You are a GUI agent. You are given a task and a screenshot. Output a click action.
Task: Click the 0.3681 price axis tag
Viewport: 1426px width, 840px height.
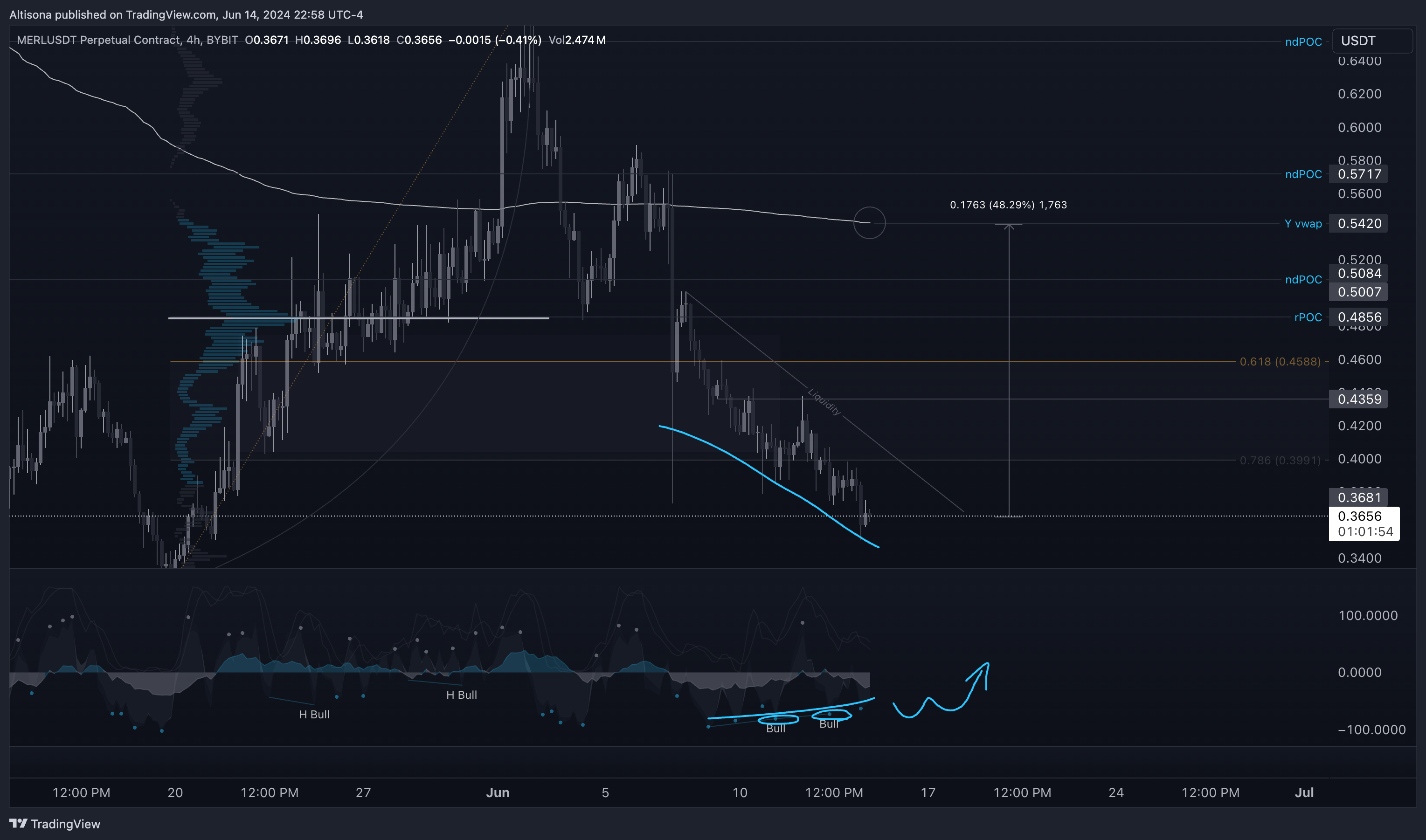[1359, 497]
